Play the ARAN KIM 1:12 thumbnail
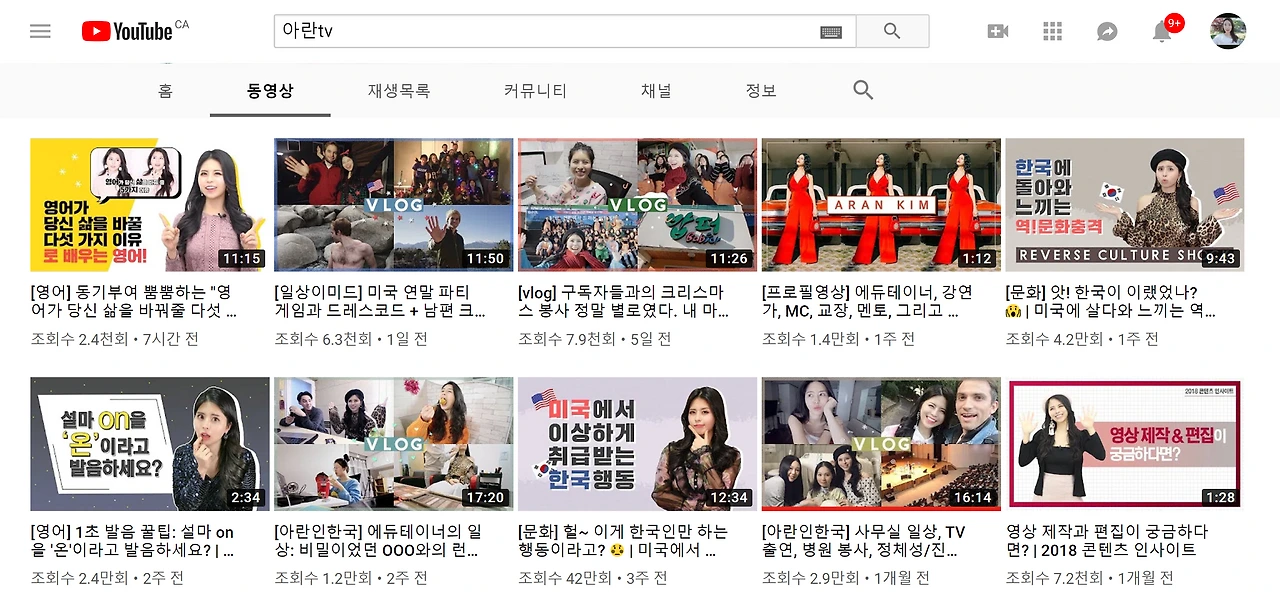1280x596 pixels. 881,205
